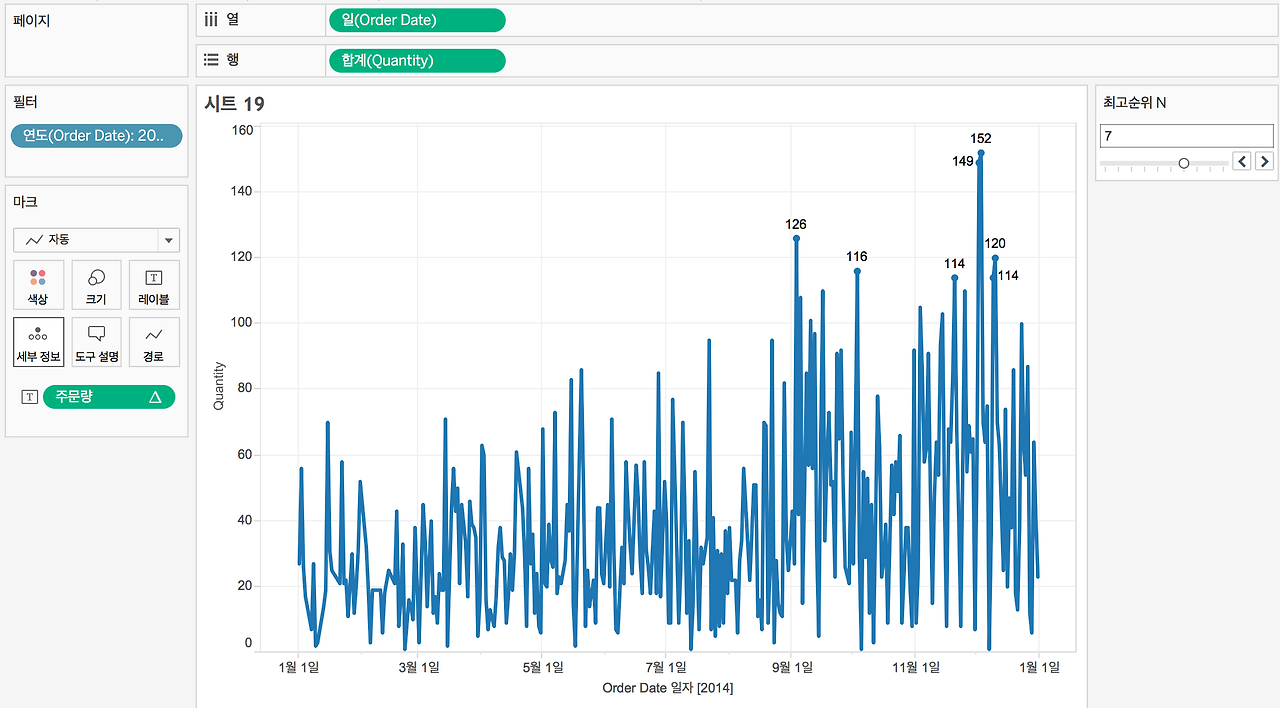This screenshot has width=1280, height=708.
Task: Click the 최고순위 N slider handle
Action: click(x=1184, y=162)
